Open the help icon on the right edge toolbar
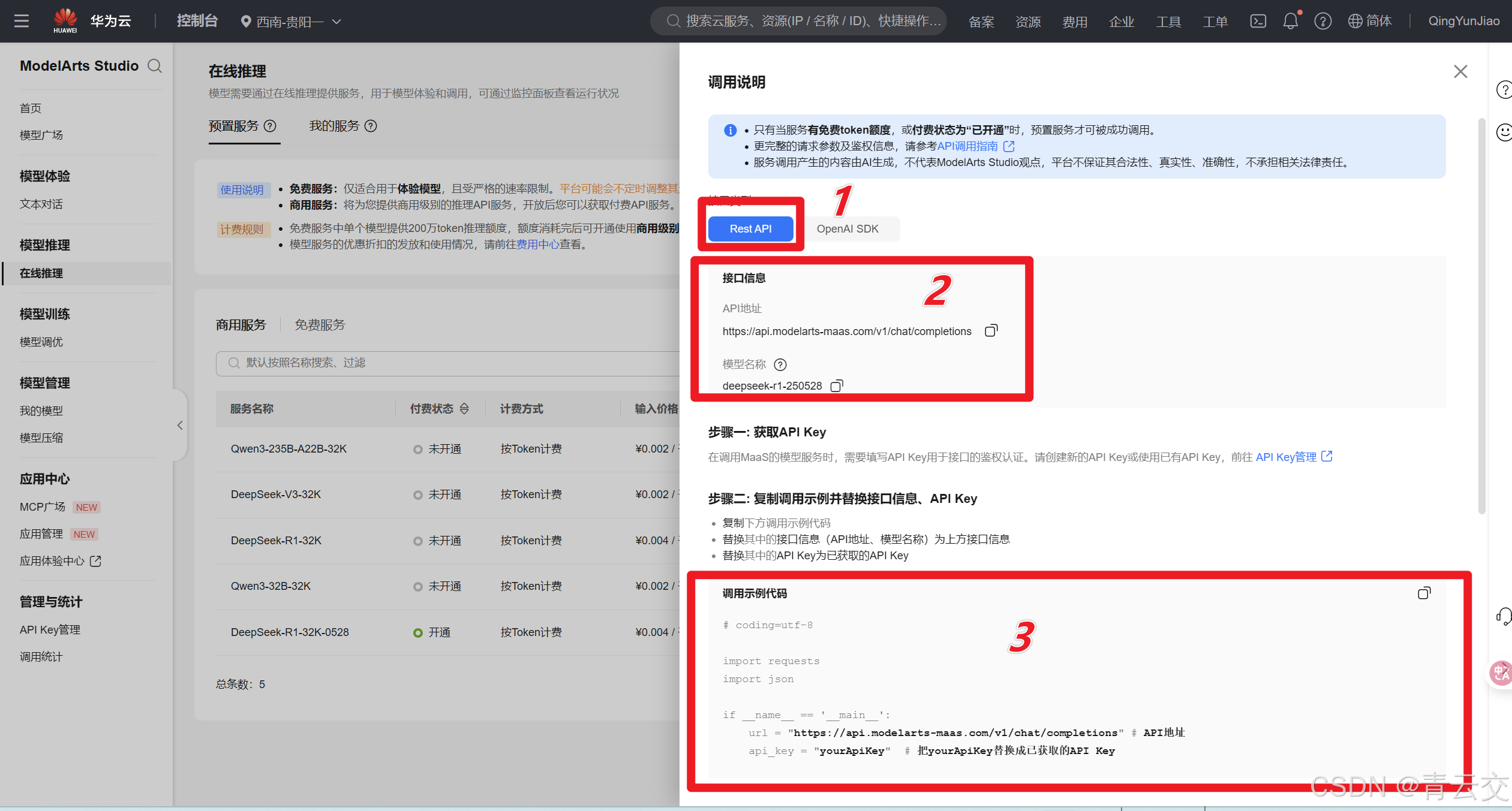 1504,90
